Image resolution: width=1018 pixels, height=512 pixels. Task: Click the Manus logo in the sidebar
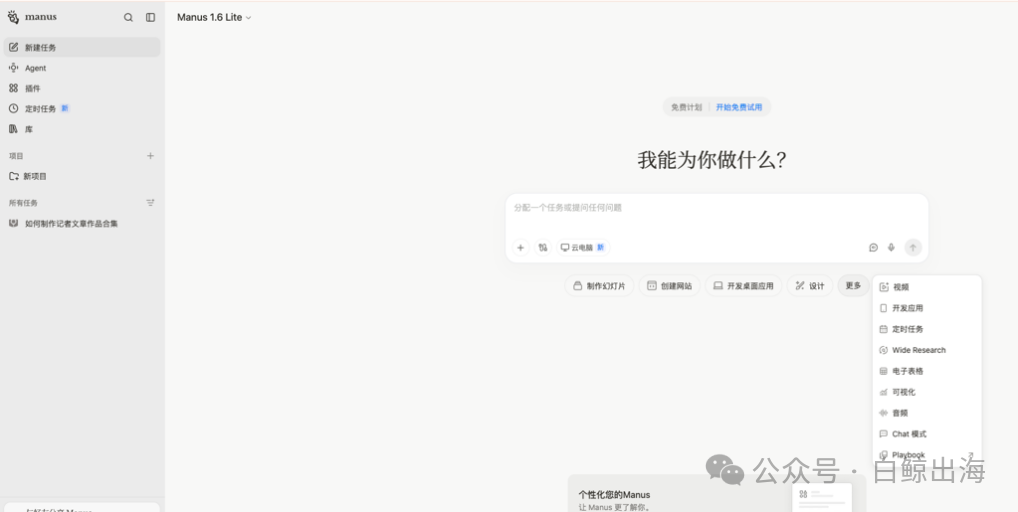click(32, 18)
